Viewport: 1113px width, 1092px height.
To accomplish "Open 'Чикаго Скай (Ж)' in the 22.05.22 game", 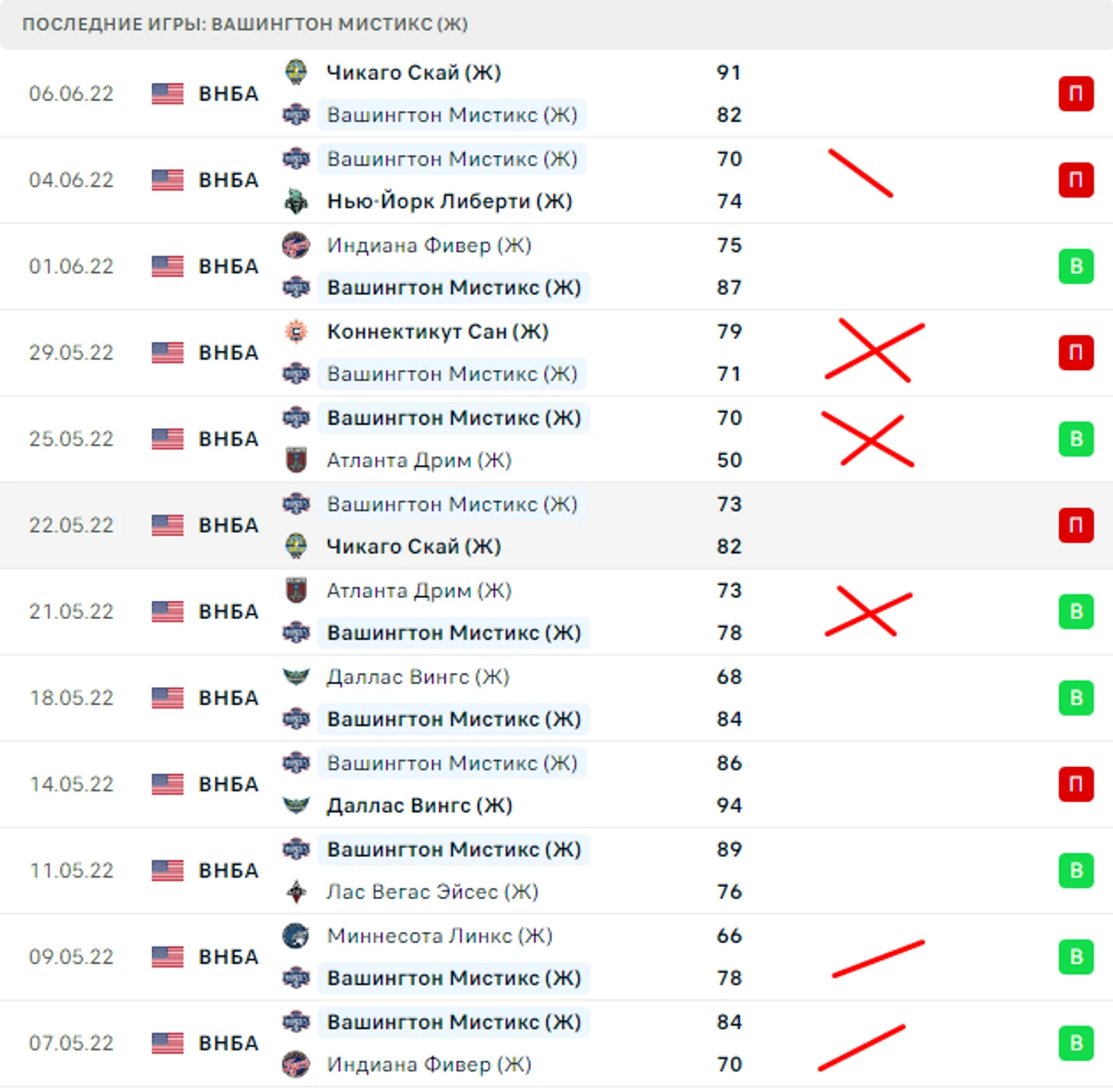I will coord(414,547).
